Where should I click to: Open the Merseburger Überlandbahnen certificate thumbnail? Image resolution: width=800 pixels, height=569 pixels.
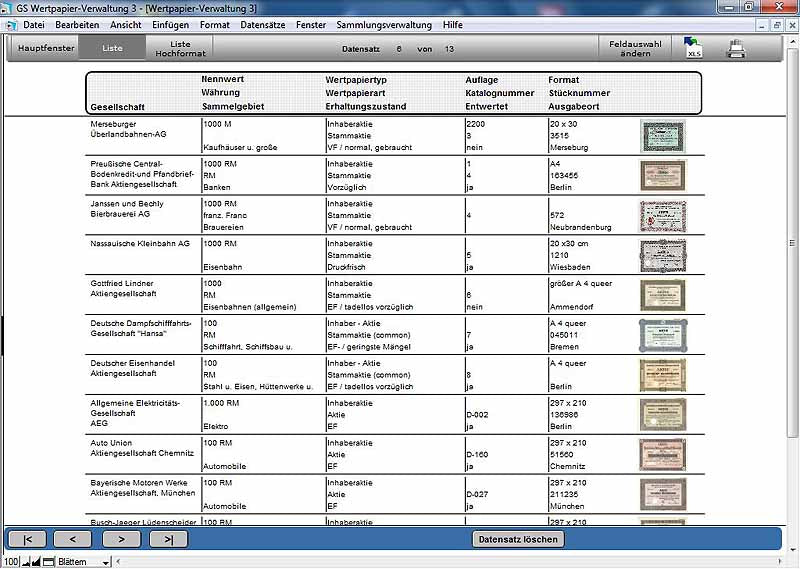pyautogui.click(x=662, y=135)
